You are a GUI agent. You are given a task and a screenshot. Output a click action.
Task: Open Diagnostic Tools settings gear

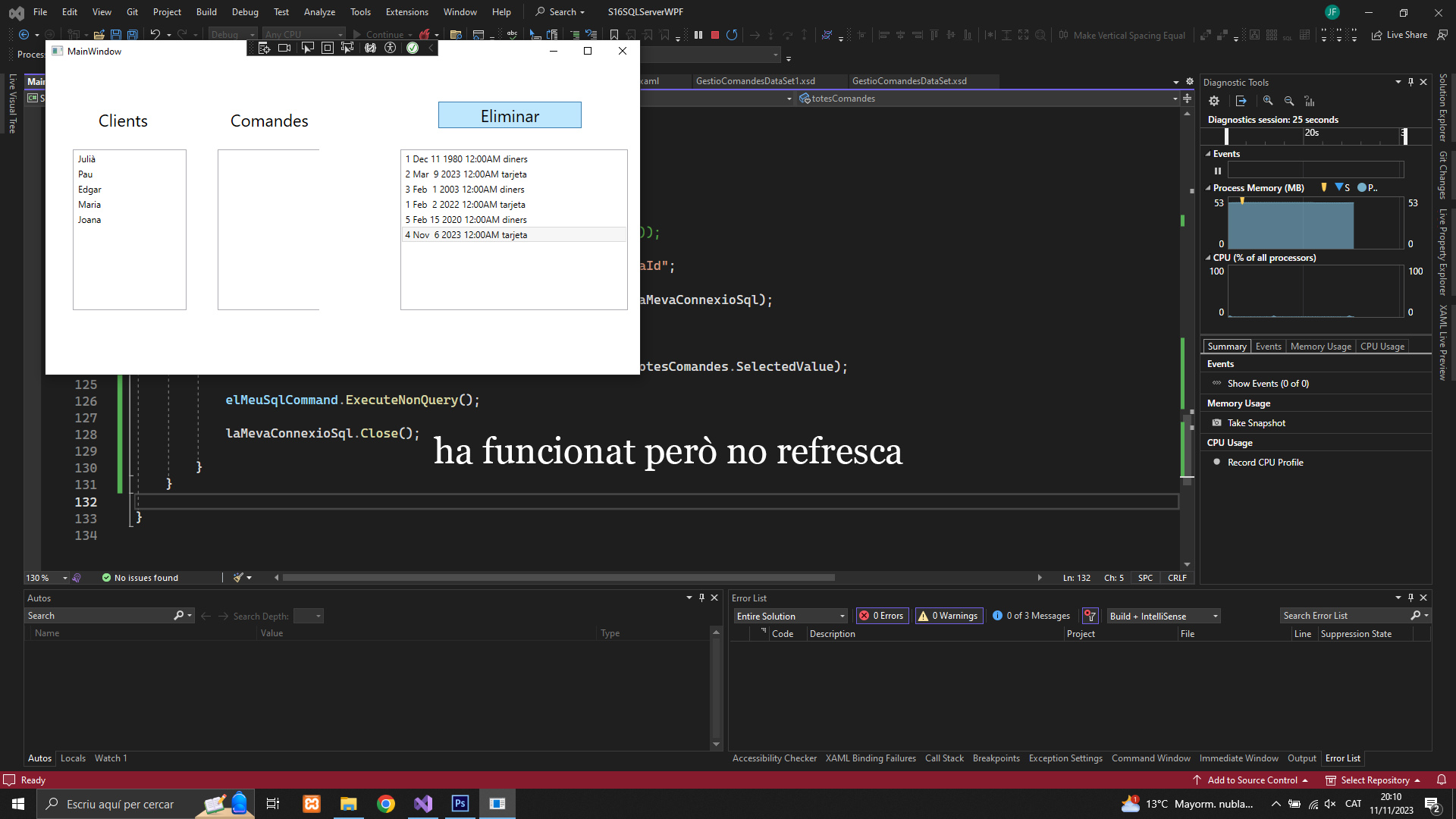pos(1214,101)
